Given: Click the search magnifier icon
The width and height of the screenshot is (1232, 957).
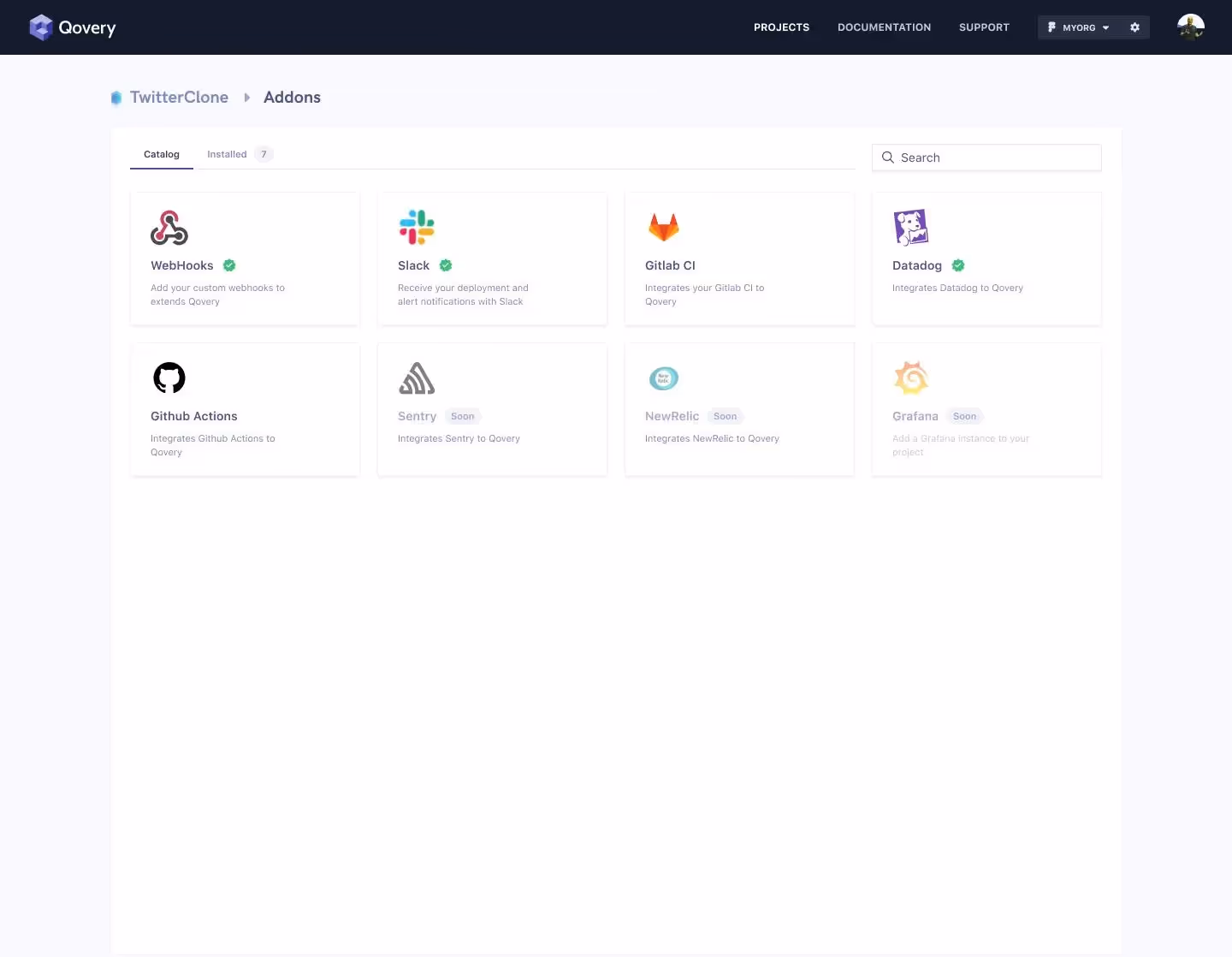Looking at the screenshot, I should (888, 158).
